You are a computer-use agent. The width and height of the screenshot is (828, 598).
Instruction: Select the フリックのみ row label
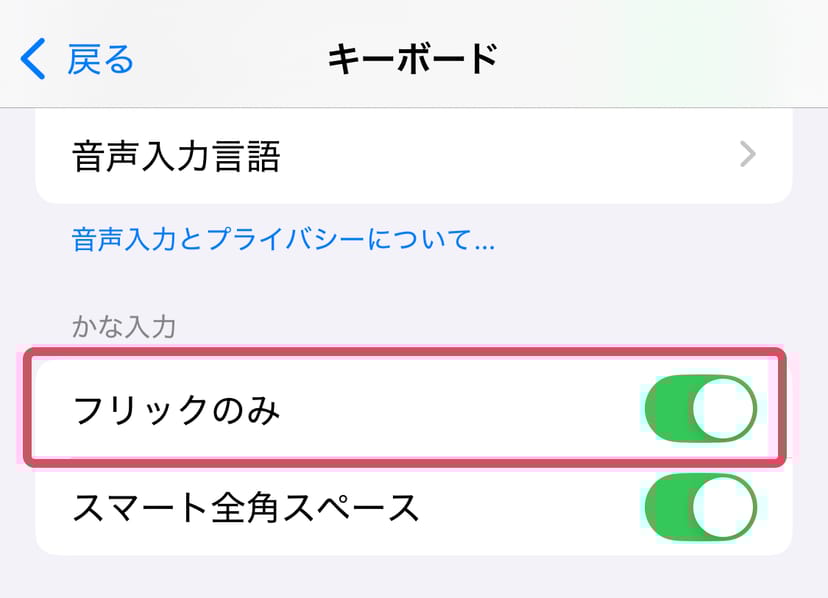click(x=176, y=410)
